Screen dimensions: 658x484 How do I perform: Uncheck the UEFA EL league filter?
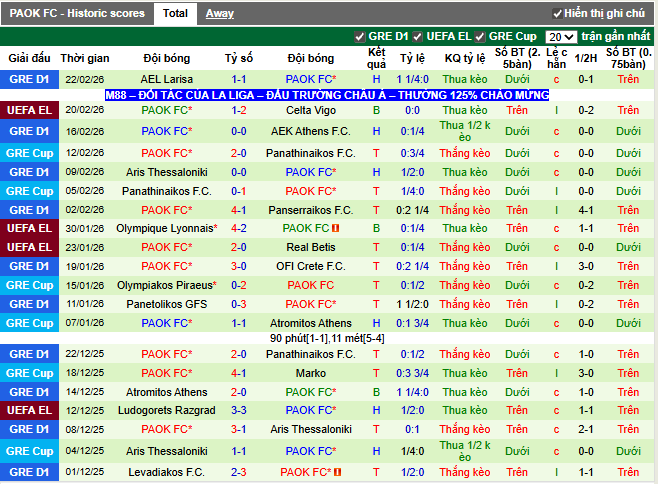417,37
